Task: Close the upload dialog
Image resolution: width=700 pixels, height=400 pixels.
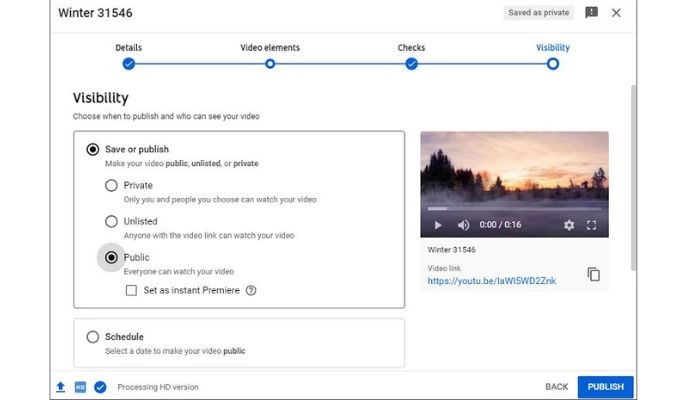Action: pos(616,13)
